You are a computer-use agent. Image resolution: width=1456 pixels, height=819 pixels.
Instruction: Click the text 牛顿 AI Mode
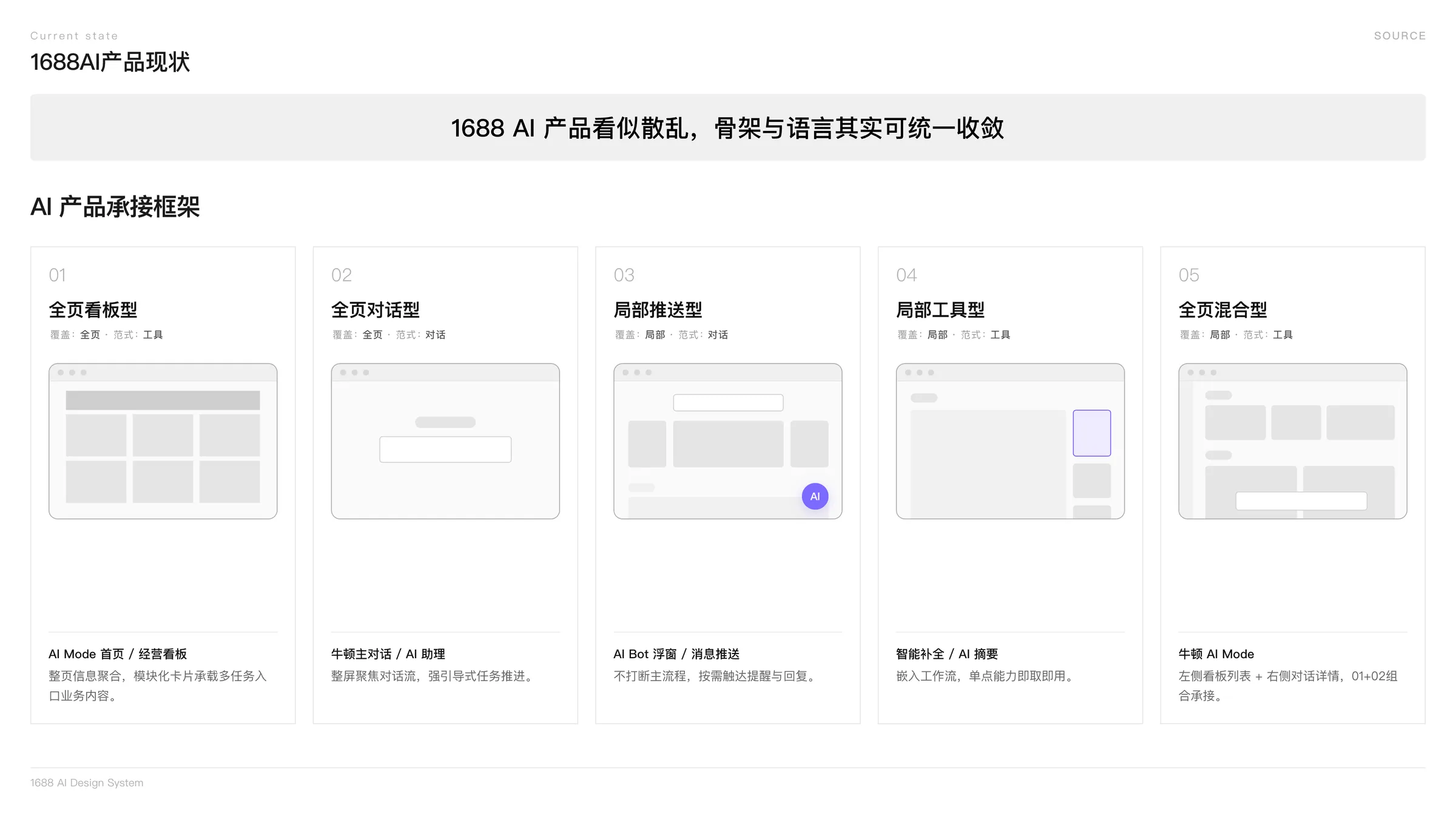tap(1216, 654)
